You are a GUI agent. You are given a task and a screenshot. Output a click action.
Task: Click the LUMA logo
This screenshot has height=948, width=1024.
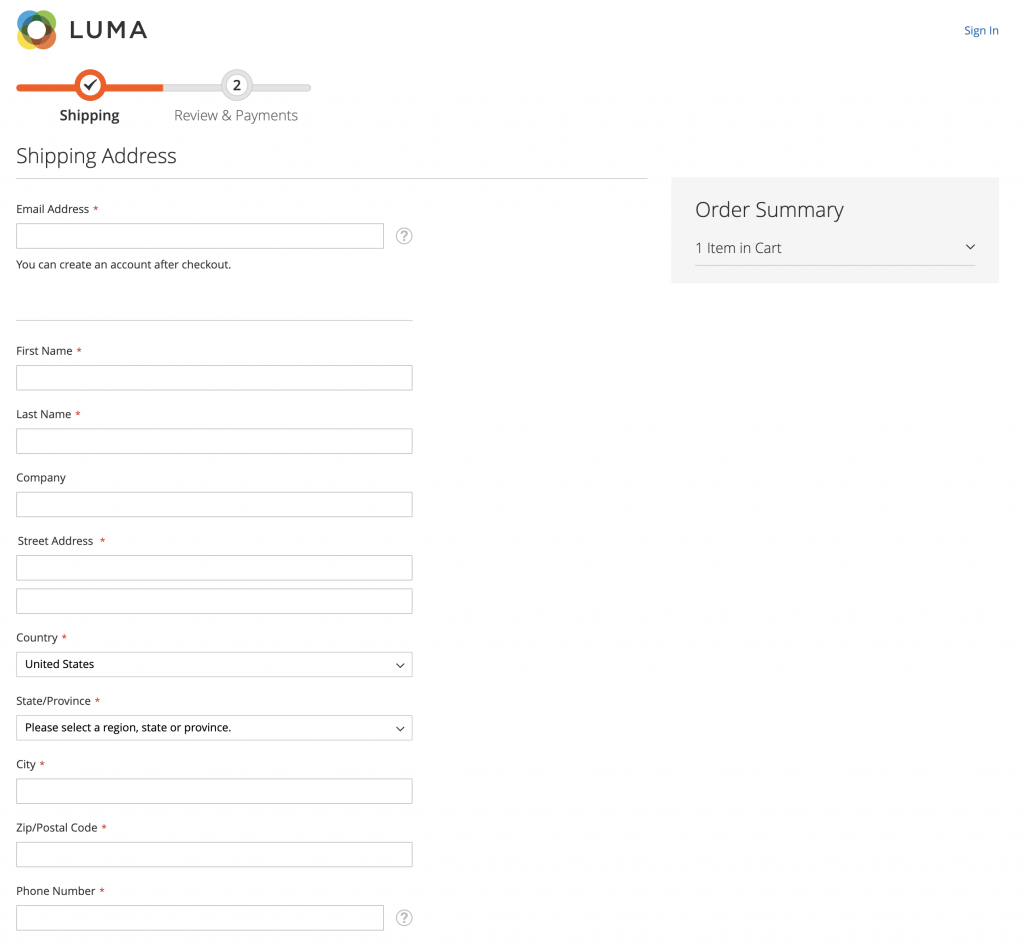[80, 30]
